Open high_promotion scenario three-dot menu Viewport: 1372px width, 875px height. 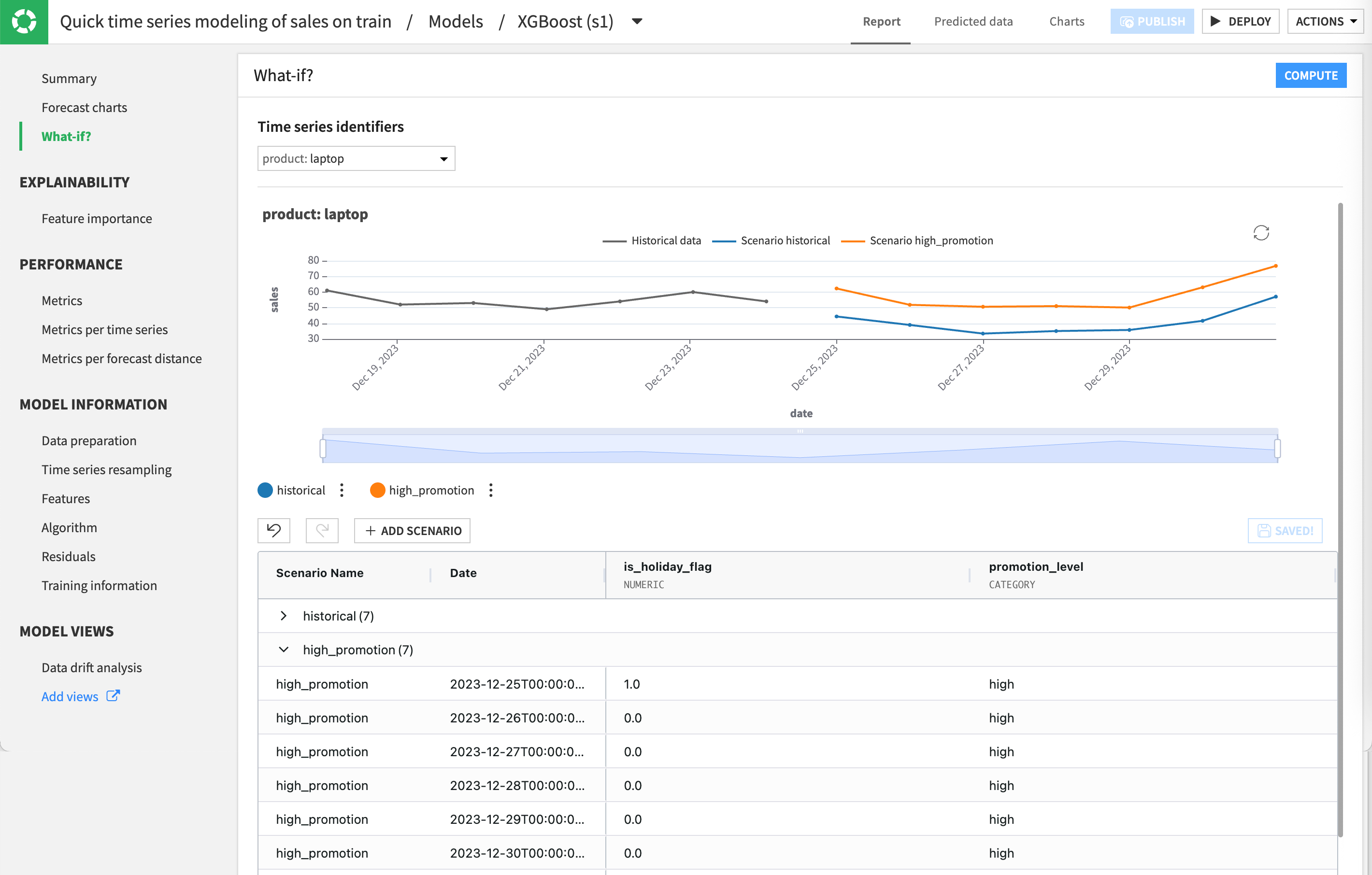pos(490,490)
